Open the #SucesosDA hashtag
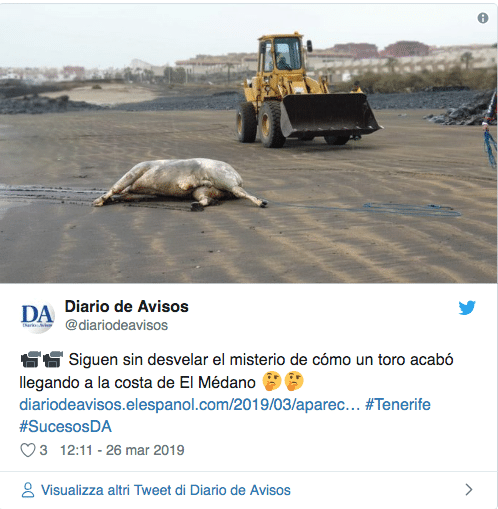The height and width of the screenshot is (509, 498). pyautogui.click(x=65, y=427)
